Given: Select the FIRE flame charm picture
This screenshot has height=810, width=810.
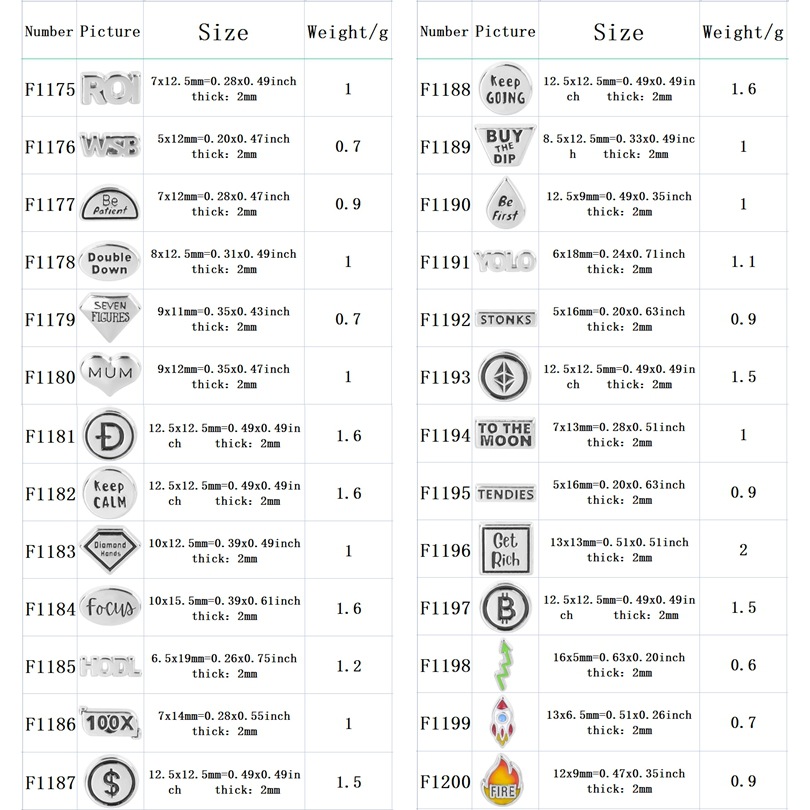Looking at the screenshot, I should (505, 780).
